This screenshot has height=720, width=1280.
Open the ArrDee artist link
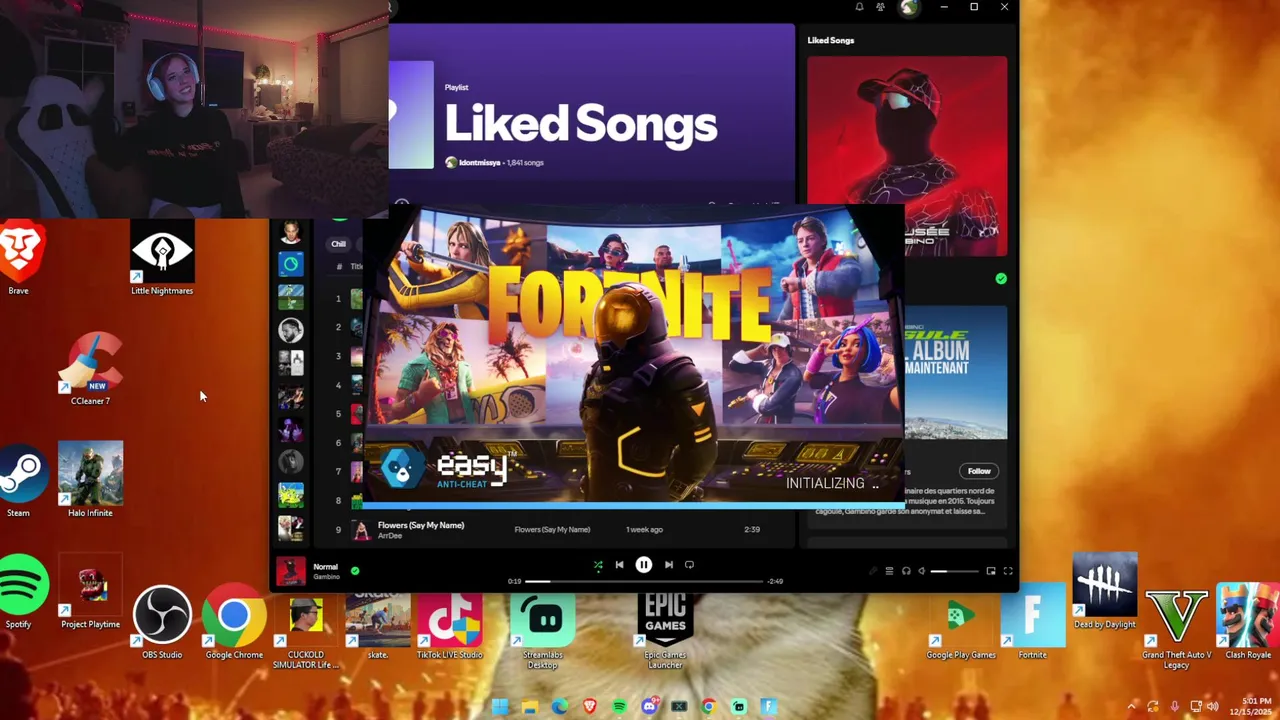pos(390,537)
